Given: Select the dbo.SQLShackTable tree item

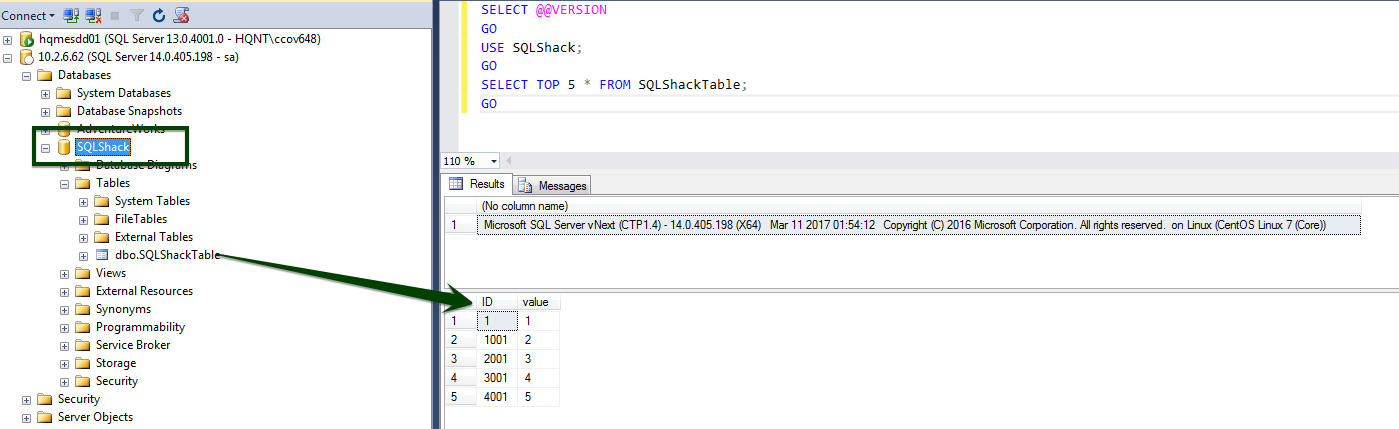Looking at the screenshot, I should pyautogui.click(x=167, y=255).
